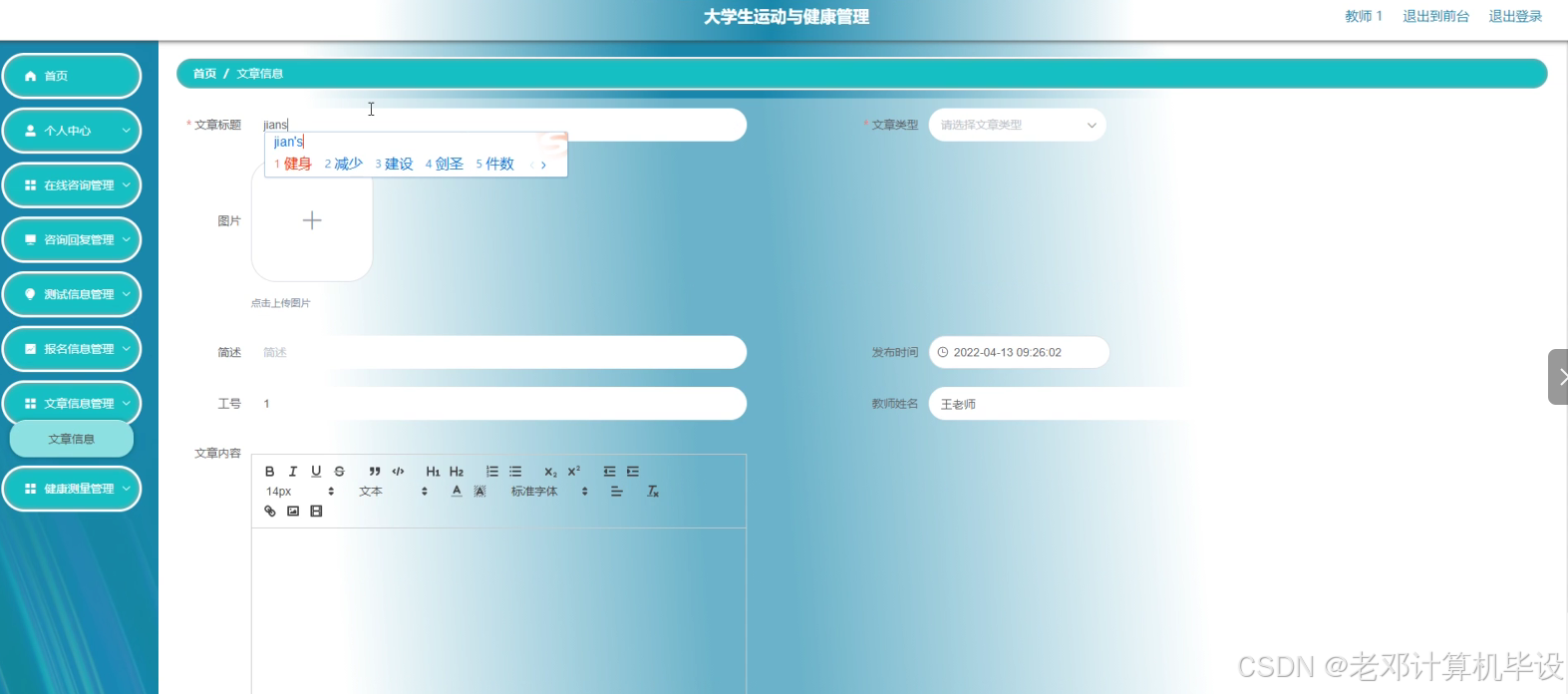
Task: Increase indent in editor
Action: tap(633, 472)
